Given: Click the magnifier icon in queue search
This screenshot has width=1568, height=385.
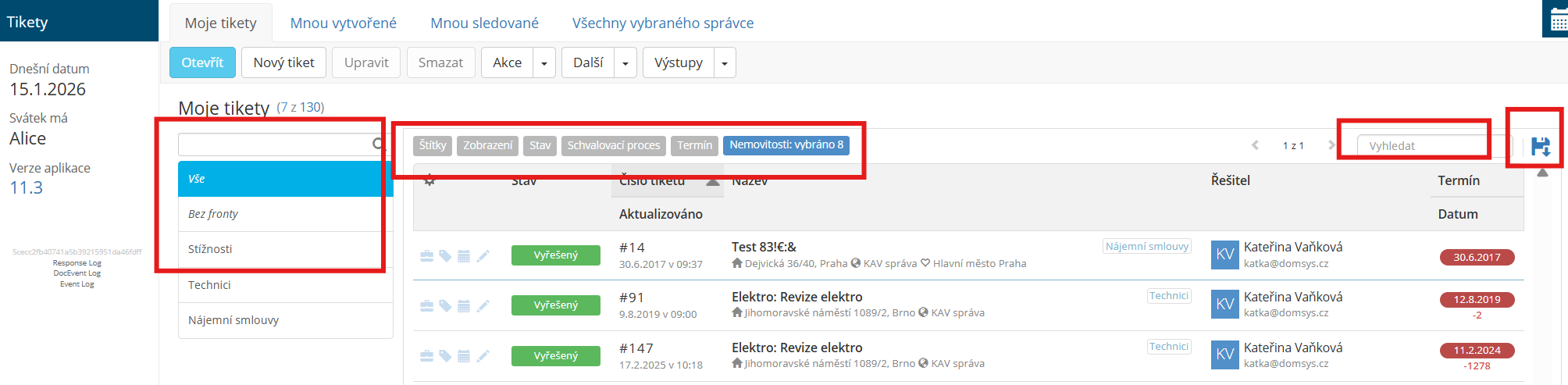Looking at the screenshot, I should point(379,144).
